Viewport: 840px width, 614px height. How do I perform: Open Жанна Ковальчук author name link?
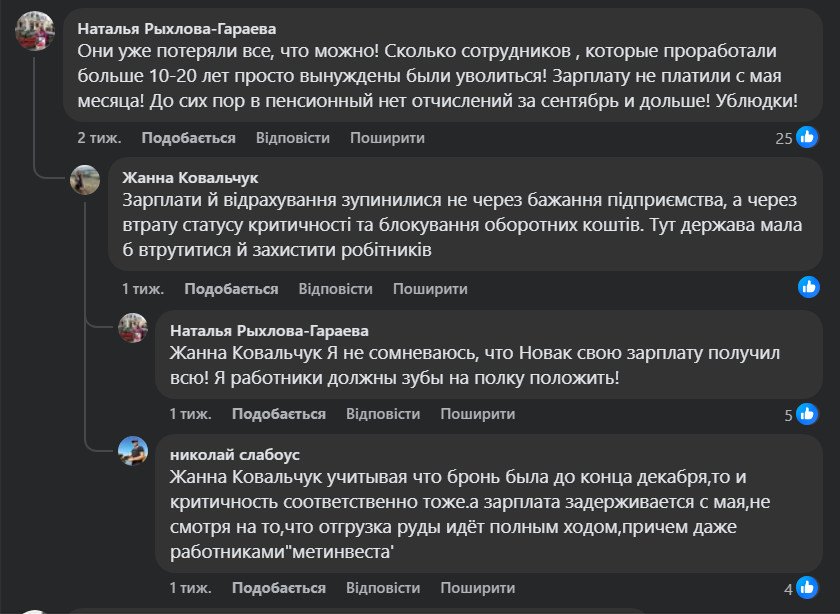click(190, 177)
